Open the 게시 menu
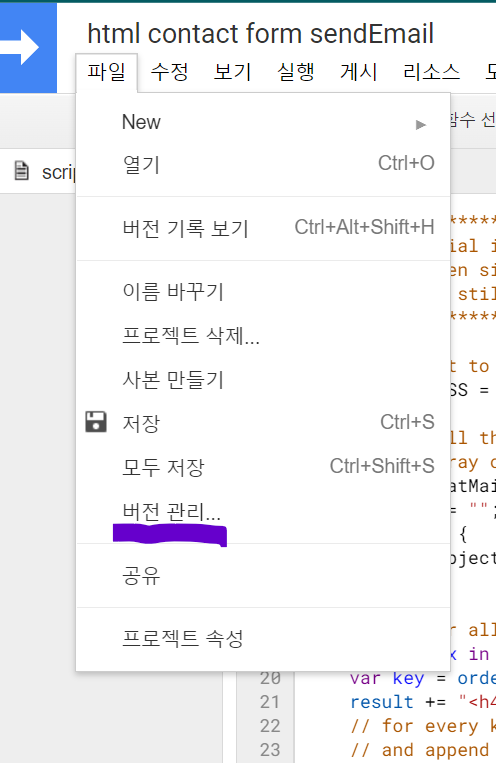Image resolution: width=496 pixels, height=763 pixels. pyautogui.click(x=359, y=73)
